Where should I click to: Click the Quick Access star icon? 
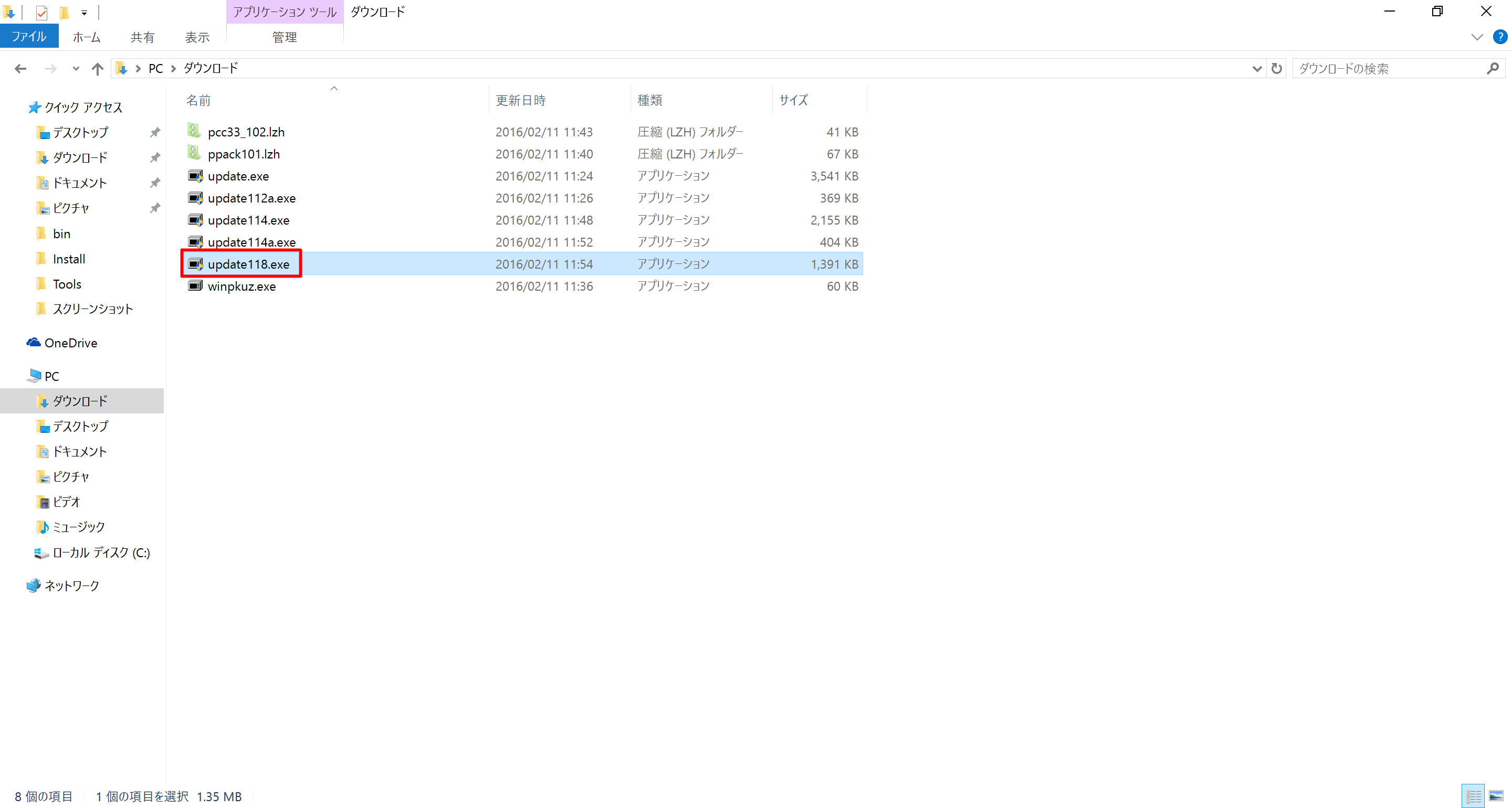[x=34, y=107]
